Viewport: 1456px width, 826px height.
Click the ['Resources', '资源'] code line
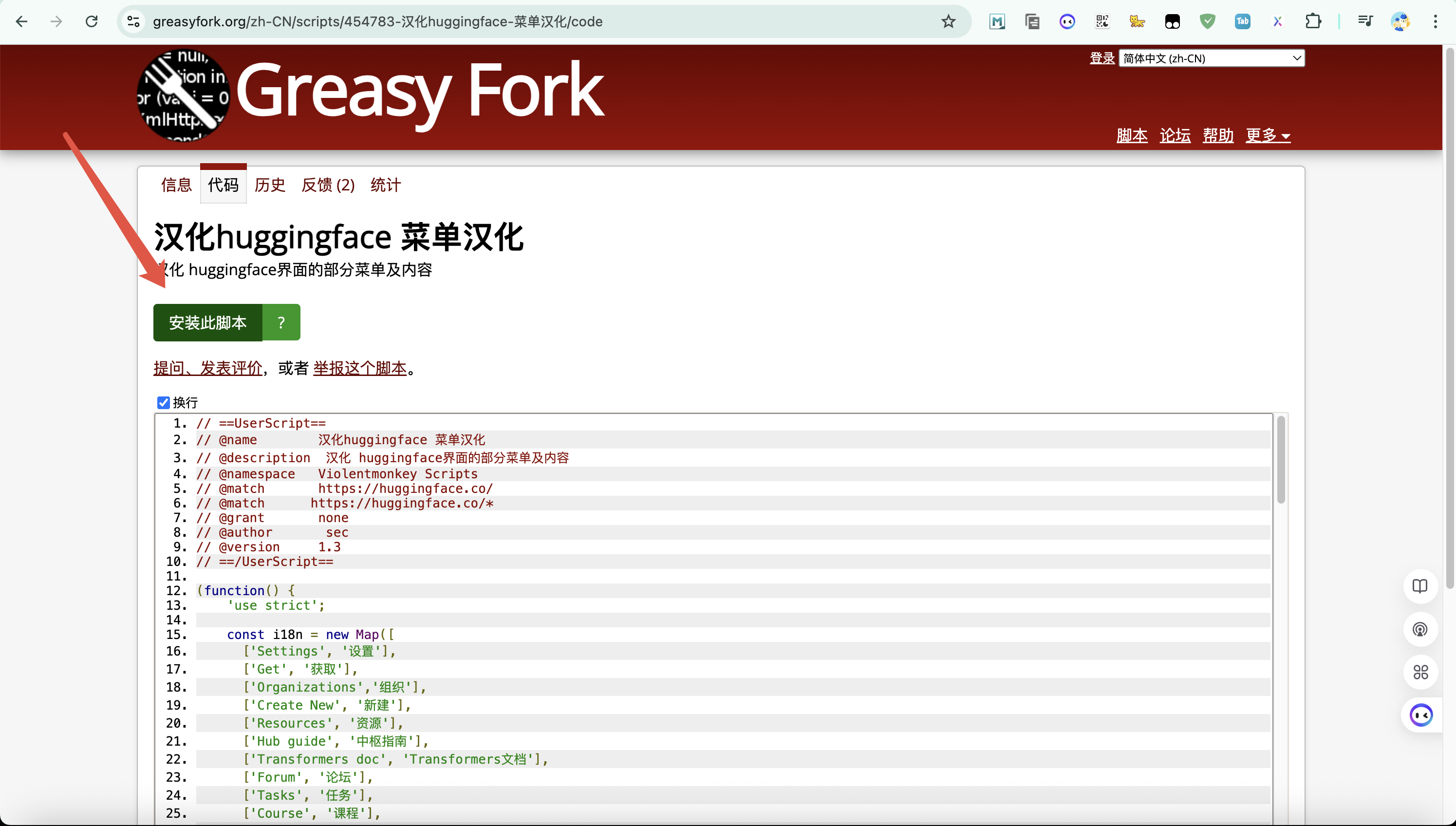point(323,723)
